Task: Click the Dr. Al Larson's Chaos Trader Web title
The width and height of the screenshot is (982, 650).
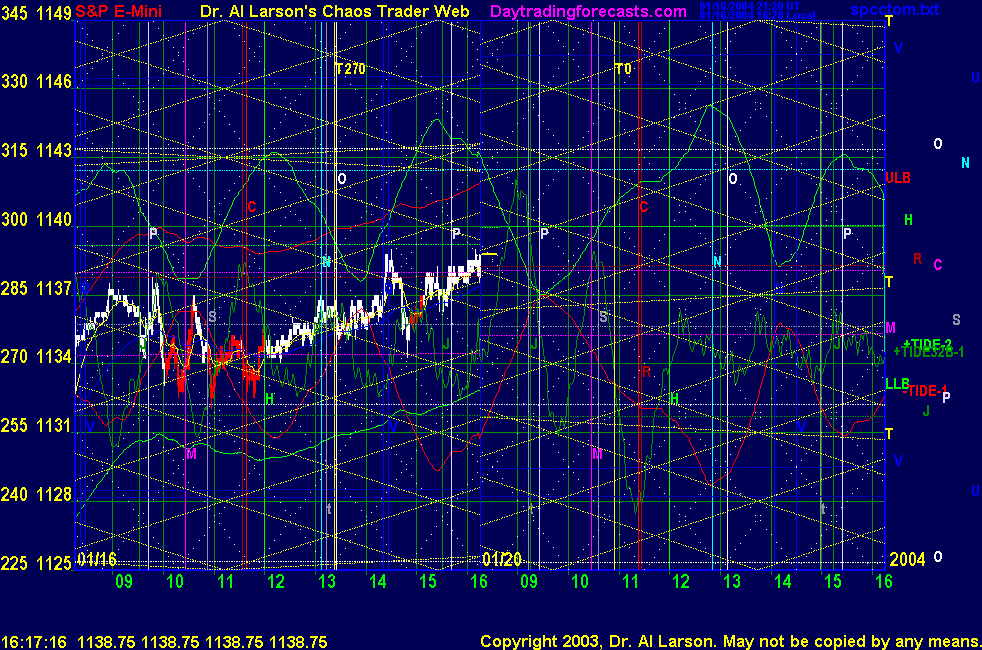Action: pyautogui.click(x=334, y=11)
